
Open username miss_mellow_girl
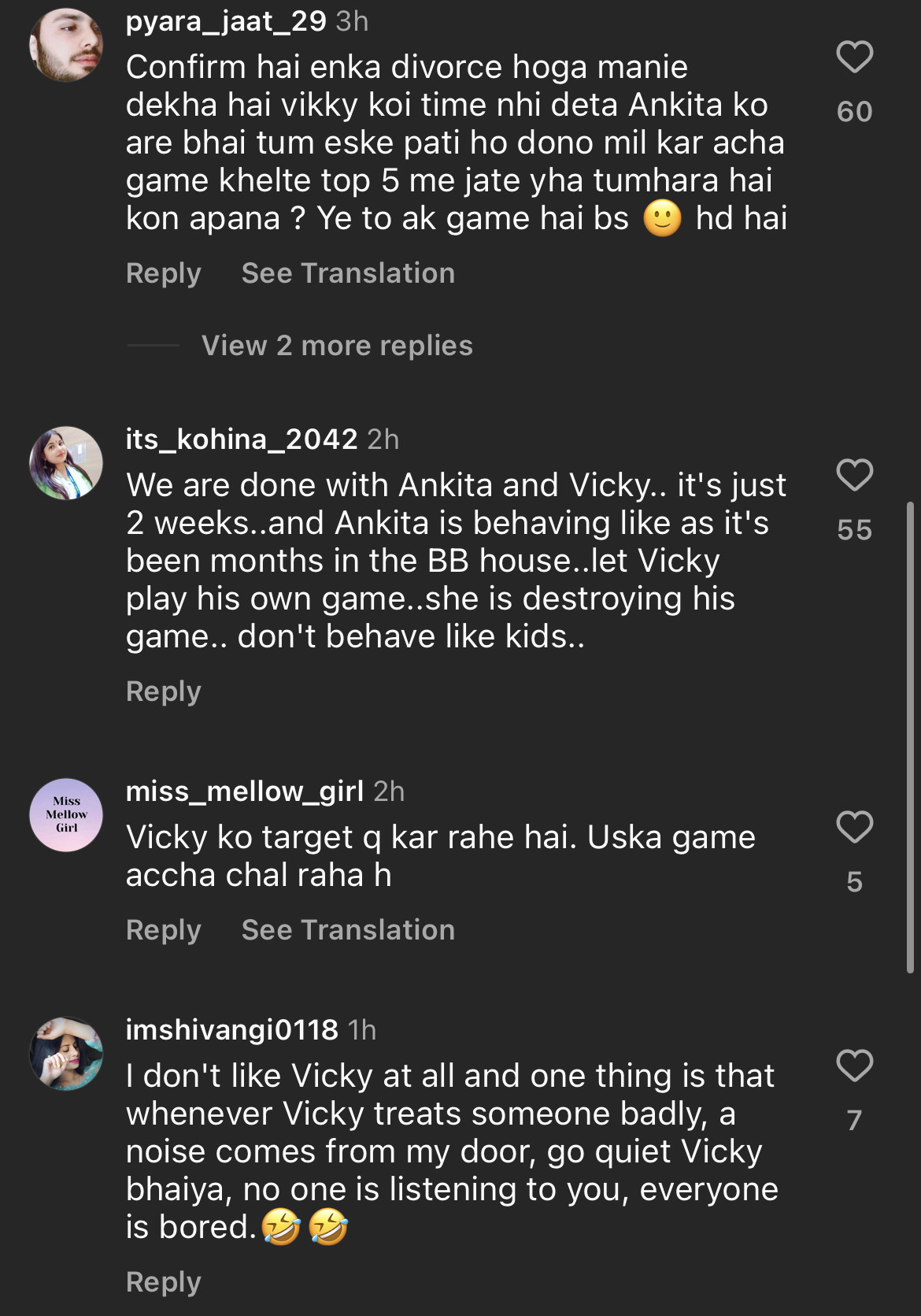point(245,791)
